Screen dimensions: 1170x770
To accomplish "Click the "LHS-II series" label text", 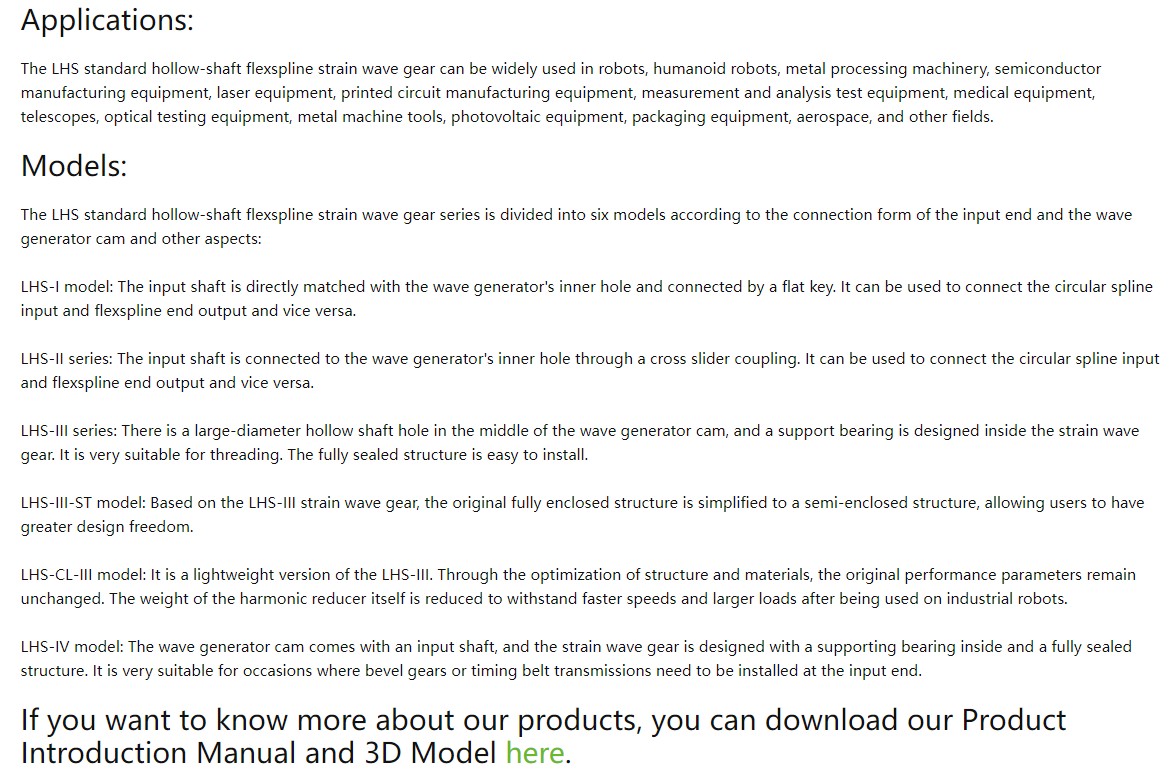I will [66, 358].
